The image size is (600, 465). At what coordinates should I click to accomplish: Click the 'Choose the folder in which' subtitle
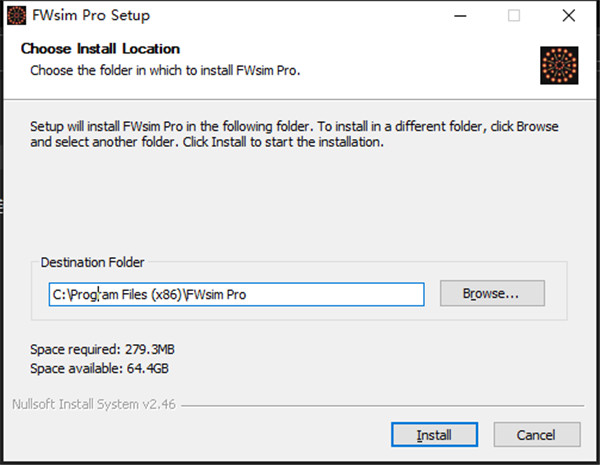click(165, 70)
